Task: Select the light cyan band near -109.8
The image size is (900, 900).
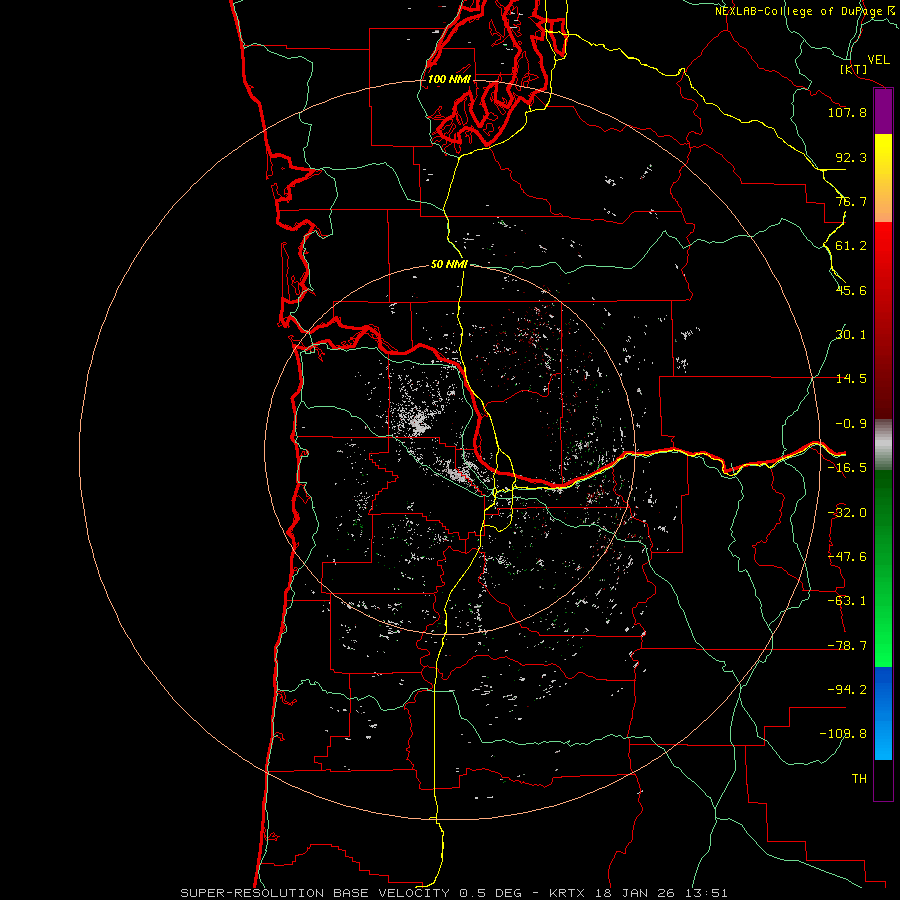Action: 883,738
